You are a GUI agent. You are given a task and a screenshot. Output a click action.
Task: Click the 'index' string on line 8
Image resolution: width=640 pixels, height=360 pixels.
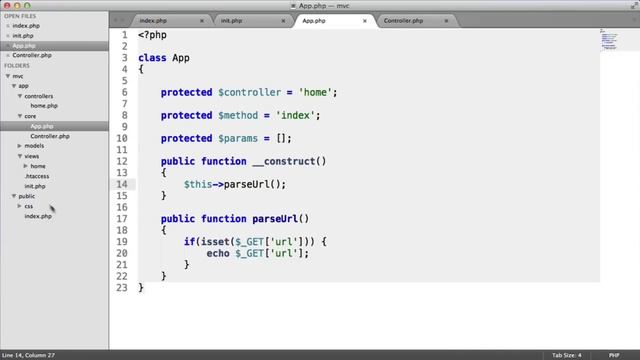coord(296,116)
